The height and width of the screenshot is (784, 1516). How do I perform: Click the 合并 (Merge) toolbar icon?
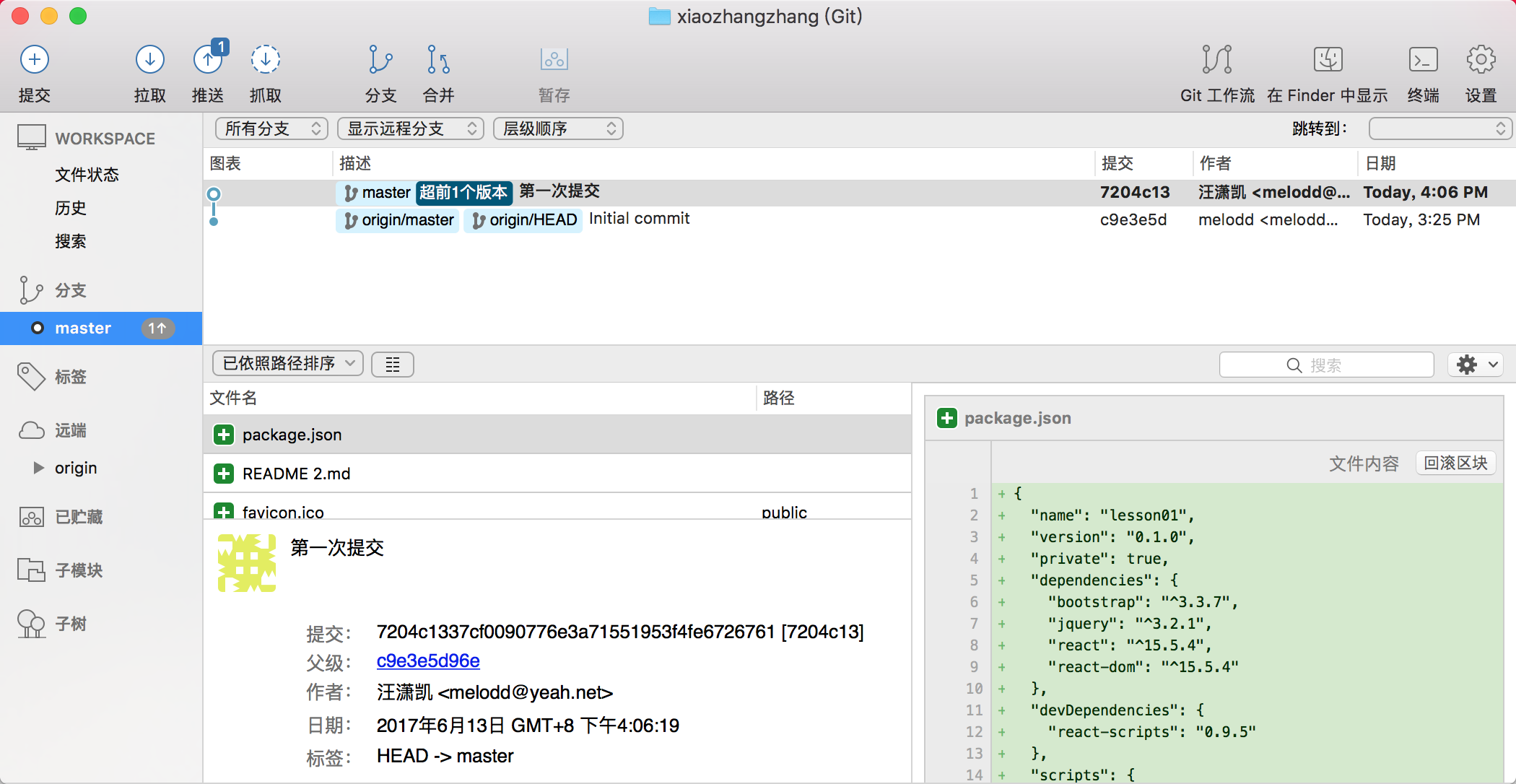tap(438, 60)
